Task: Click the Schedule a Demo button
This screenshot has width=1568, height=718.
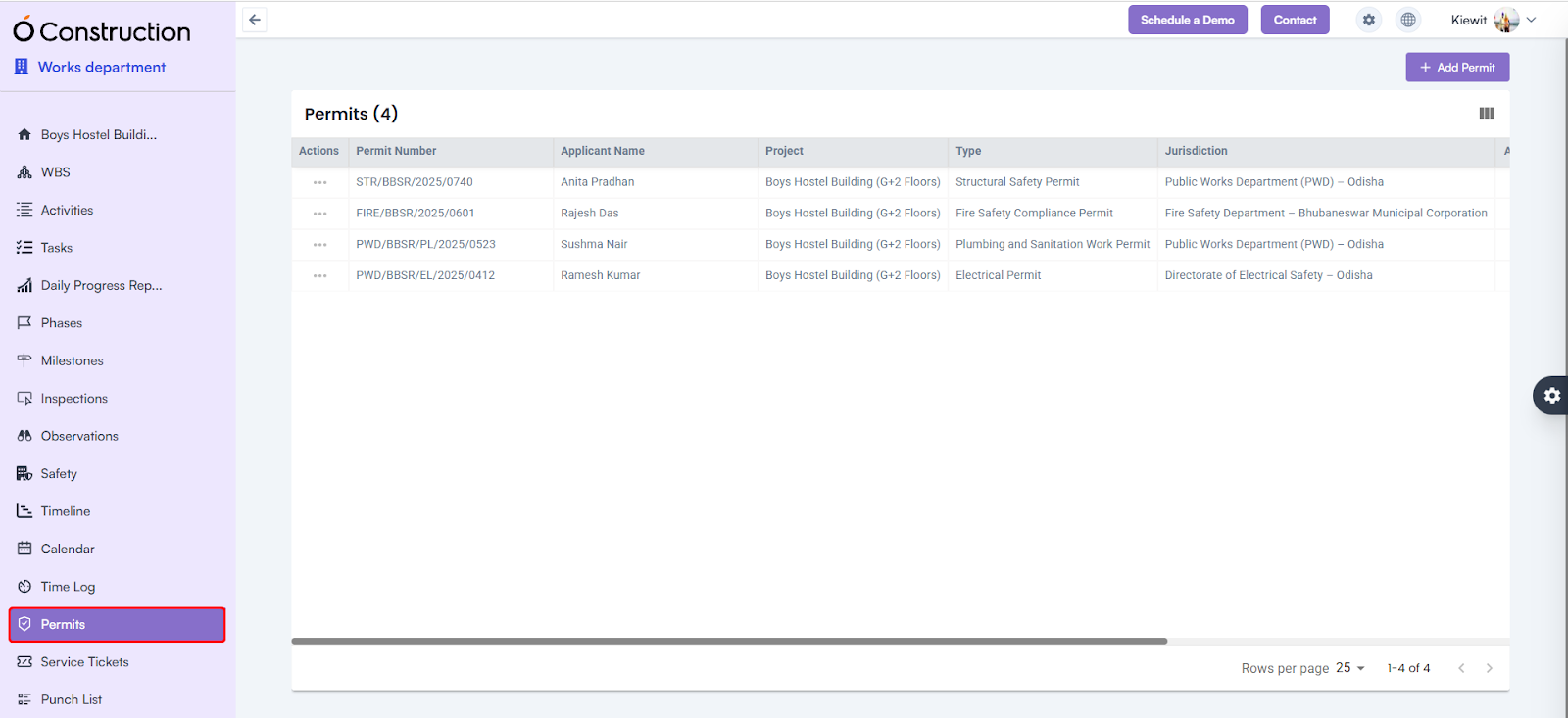Action: (1187, 20)
